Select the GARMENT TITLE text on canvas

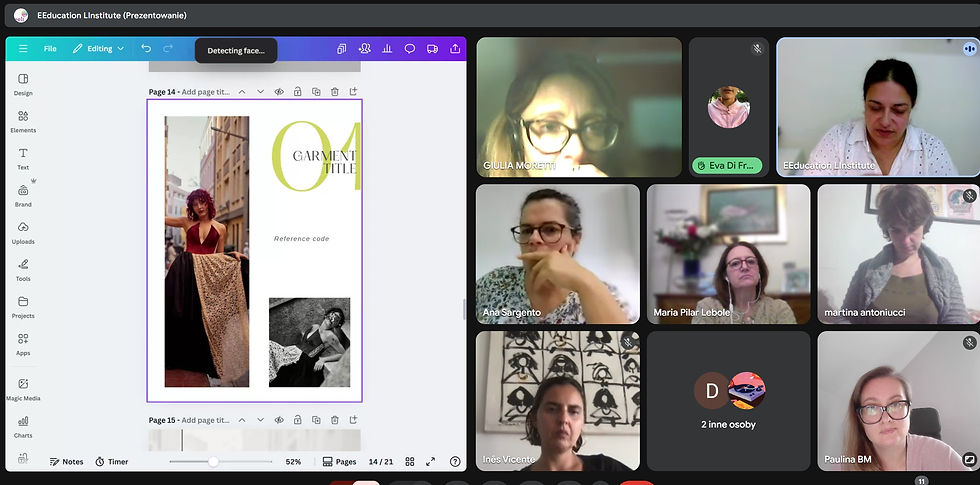[324, 161]
